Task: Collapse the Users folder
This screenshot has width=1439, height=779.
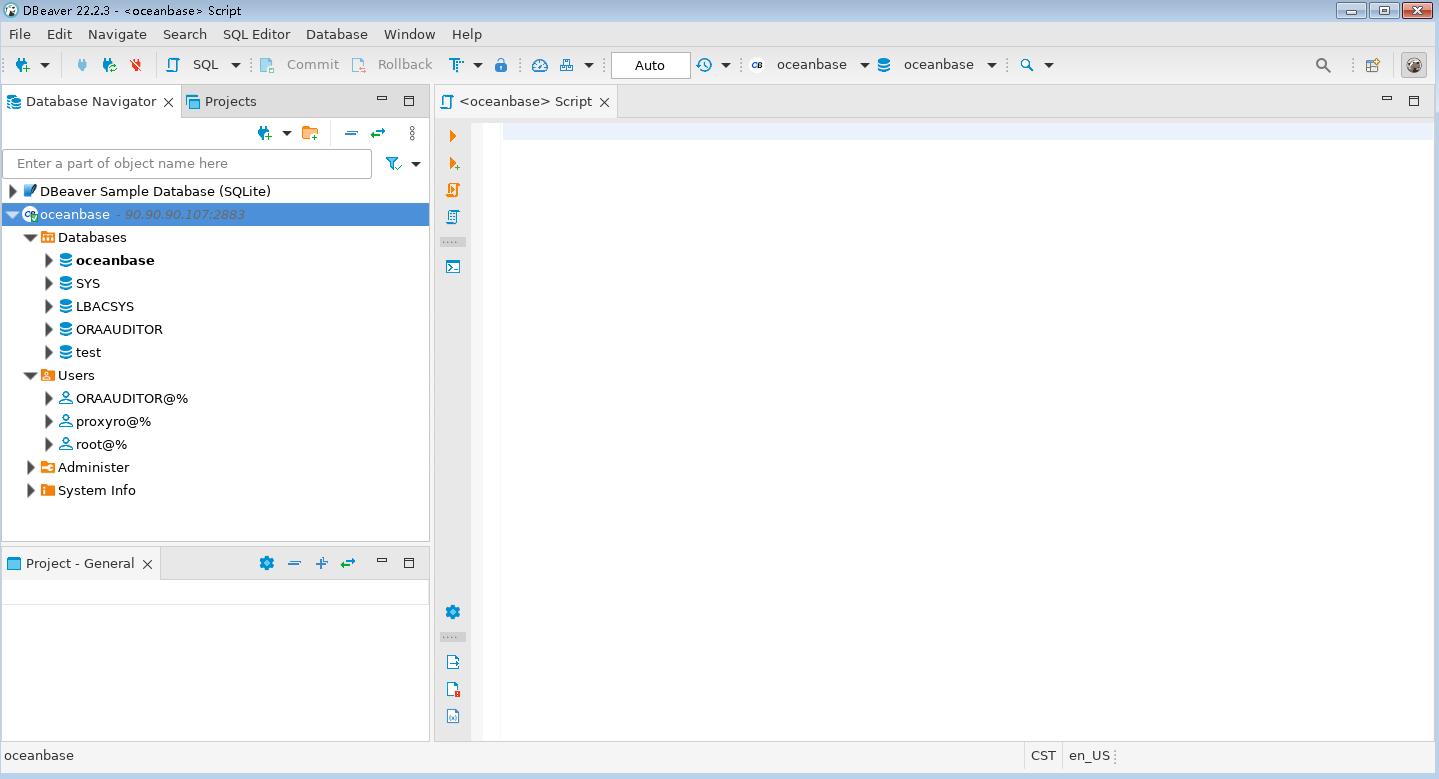Action: point(30,376)
